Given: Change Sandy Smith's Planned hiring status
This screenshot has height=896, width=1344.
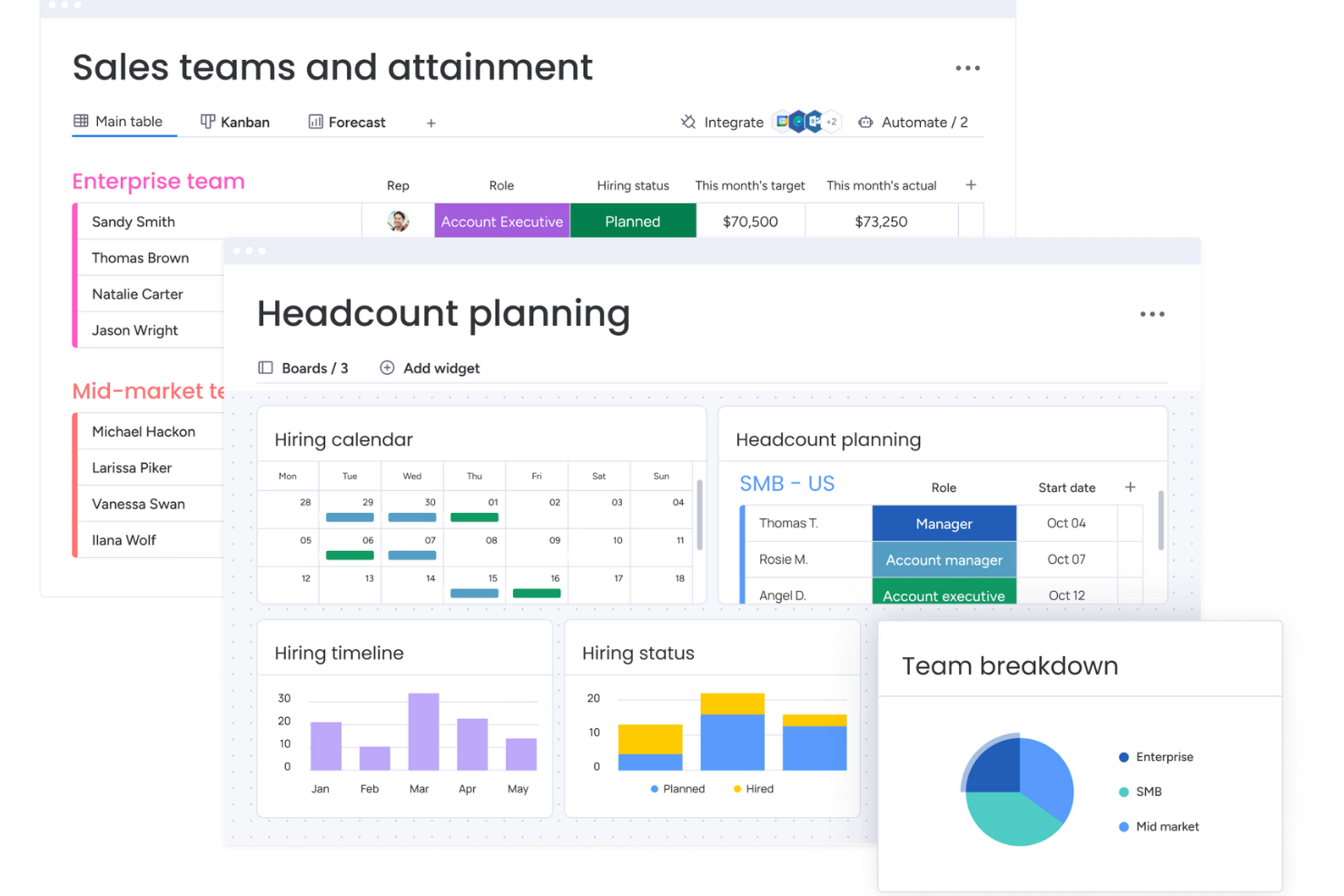Looking at the screenshot, I should [x=633, y=221].
